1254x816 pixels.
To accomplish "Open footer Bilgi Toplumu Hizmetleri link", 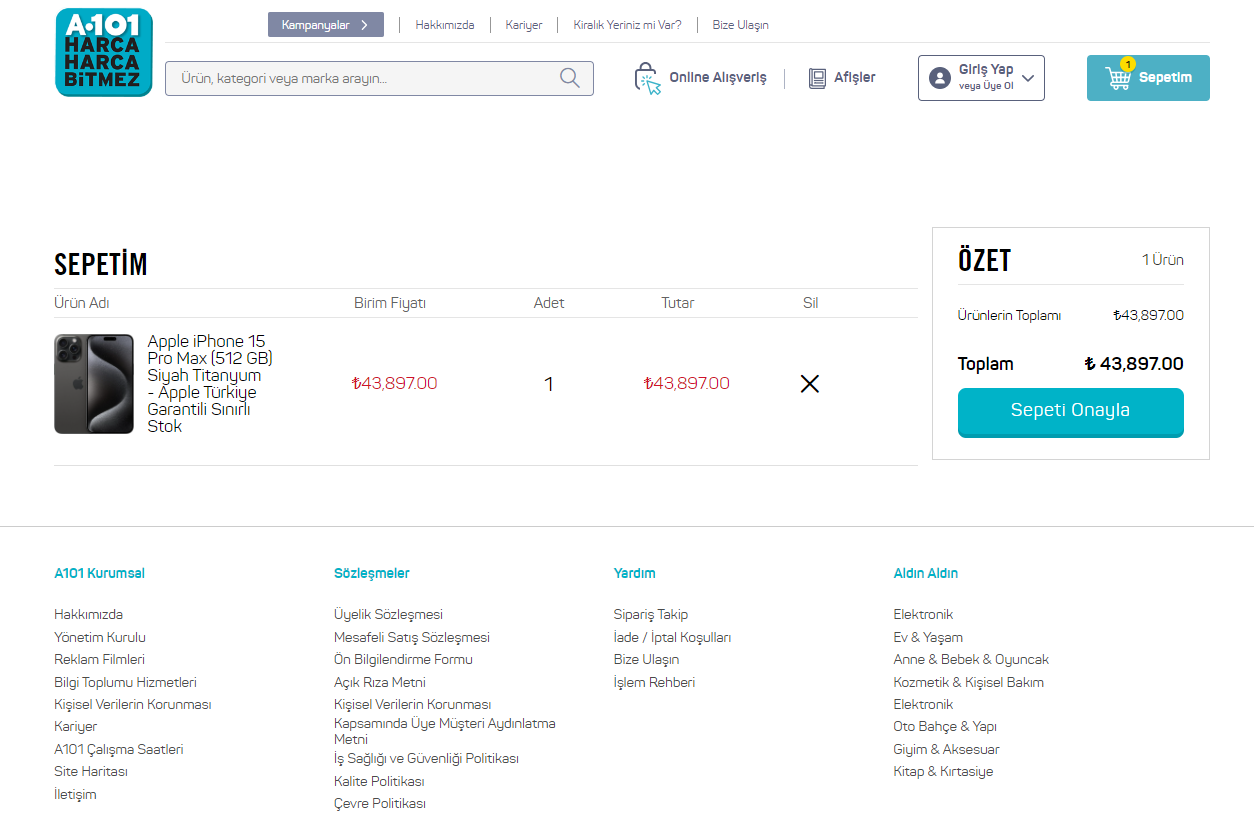I will (125, 682).
